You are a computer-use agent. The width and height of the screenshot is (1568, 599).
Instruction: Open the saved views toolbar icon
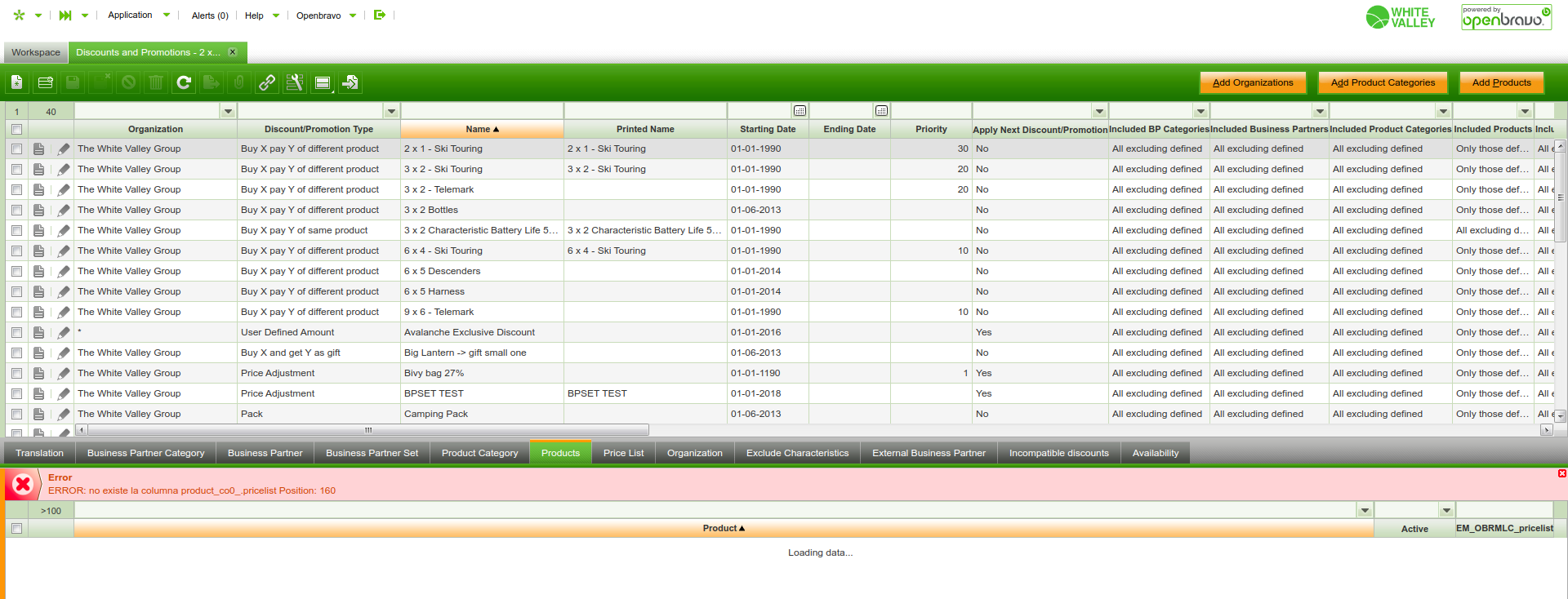(323, 82)
